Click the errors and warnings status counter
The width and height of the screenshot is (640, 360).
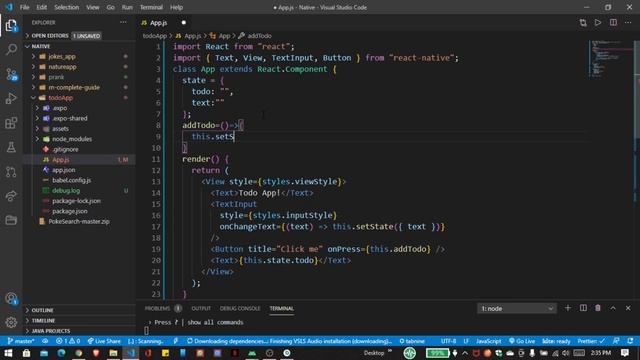click(68, 341)
